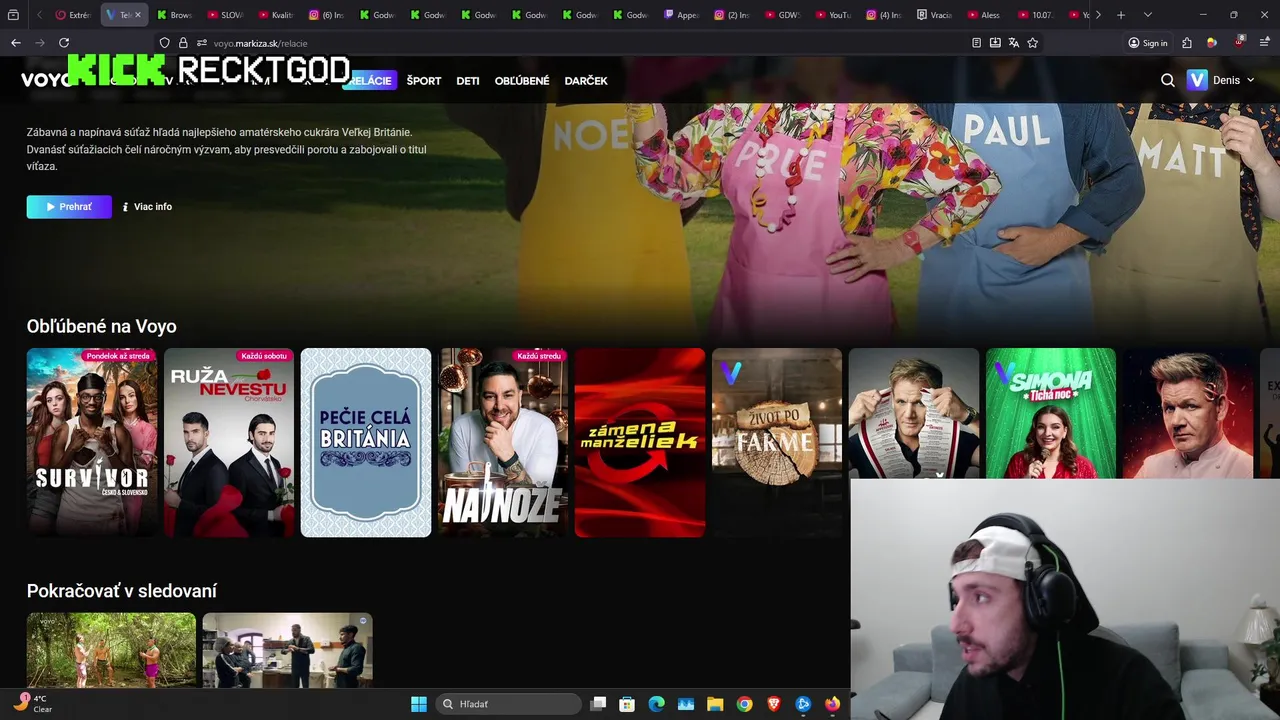Expand the list all tabs chevron

1147,15
